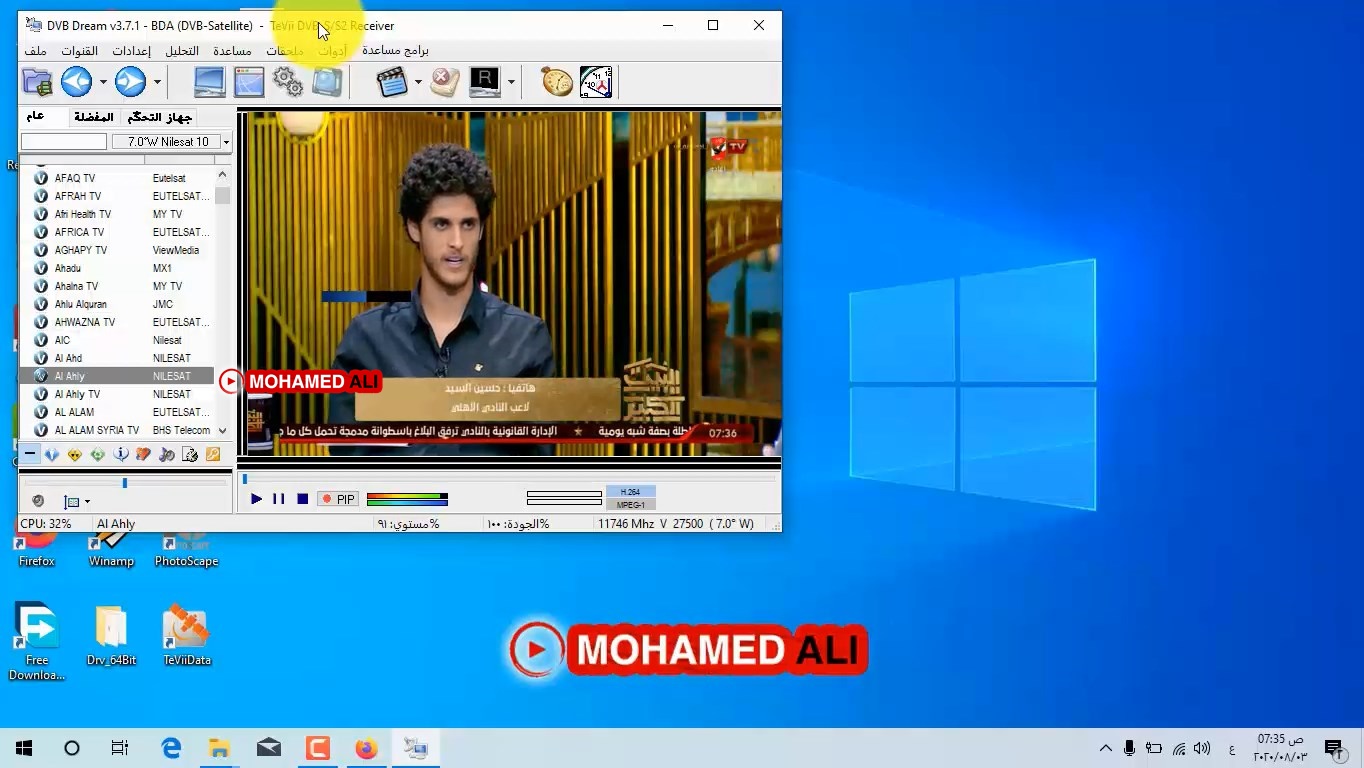Select the Afri Health TV channel
The image size is (1364, 768).
(117, 214)
